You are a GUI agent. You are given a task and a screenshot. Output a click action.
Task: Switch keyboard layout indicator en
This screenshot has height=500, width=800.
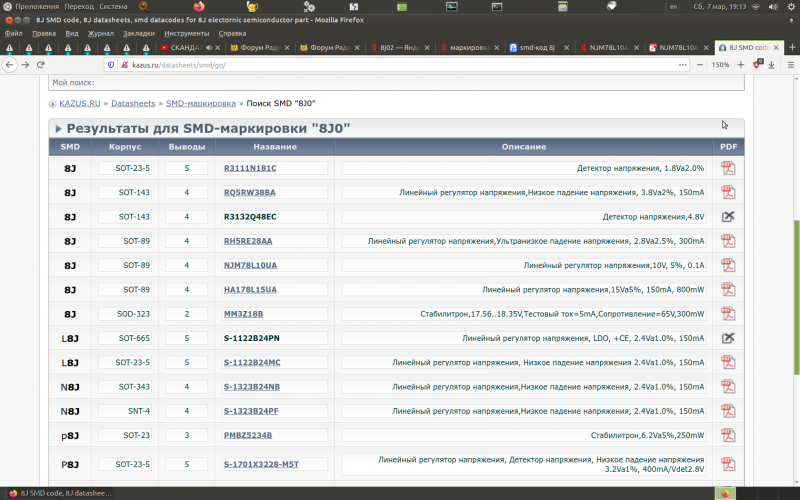pyautogui.click(x=673, y=7)
